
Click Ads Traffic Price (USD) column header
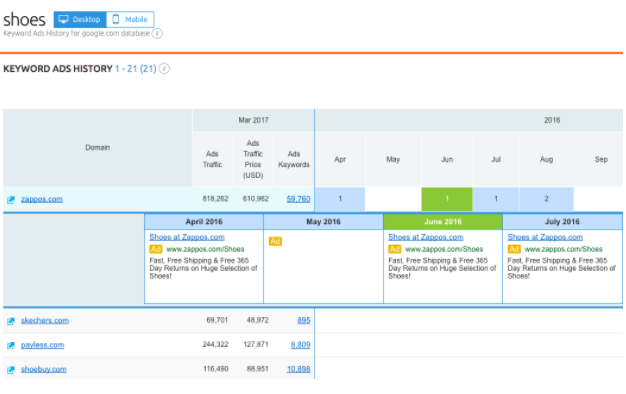[x=253, y=159]
